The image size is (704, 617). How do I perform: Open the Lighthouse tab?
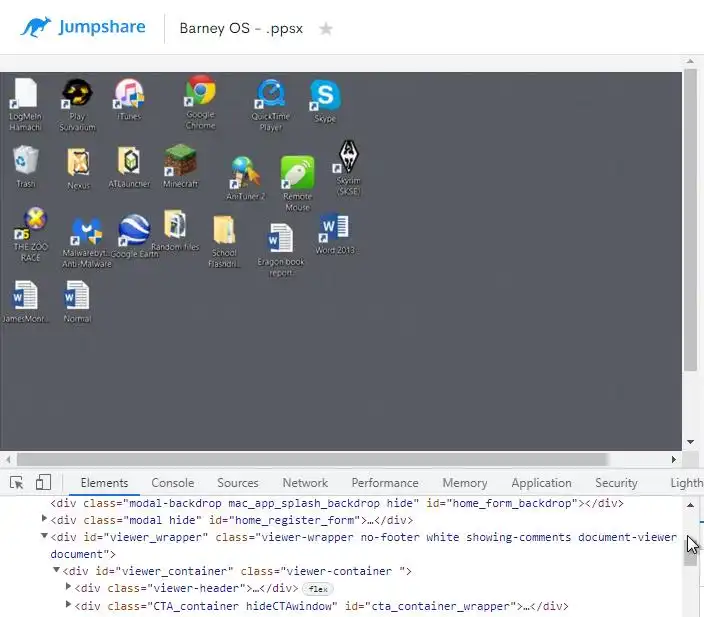[x=686, y=483]
